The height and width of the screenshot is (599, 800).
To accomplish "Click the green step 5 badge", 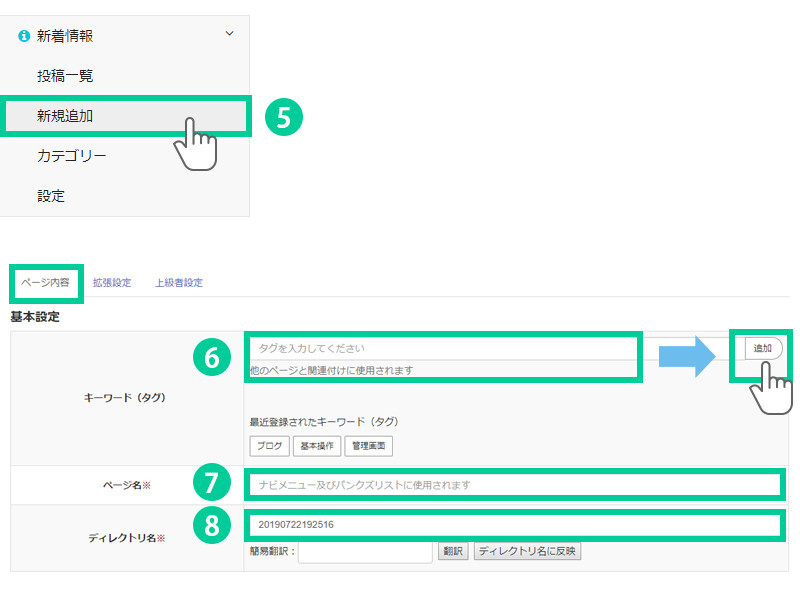I will [x=283, y=117].
